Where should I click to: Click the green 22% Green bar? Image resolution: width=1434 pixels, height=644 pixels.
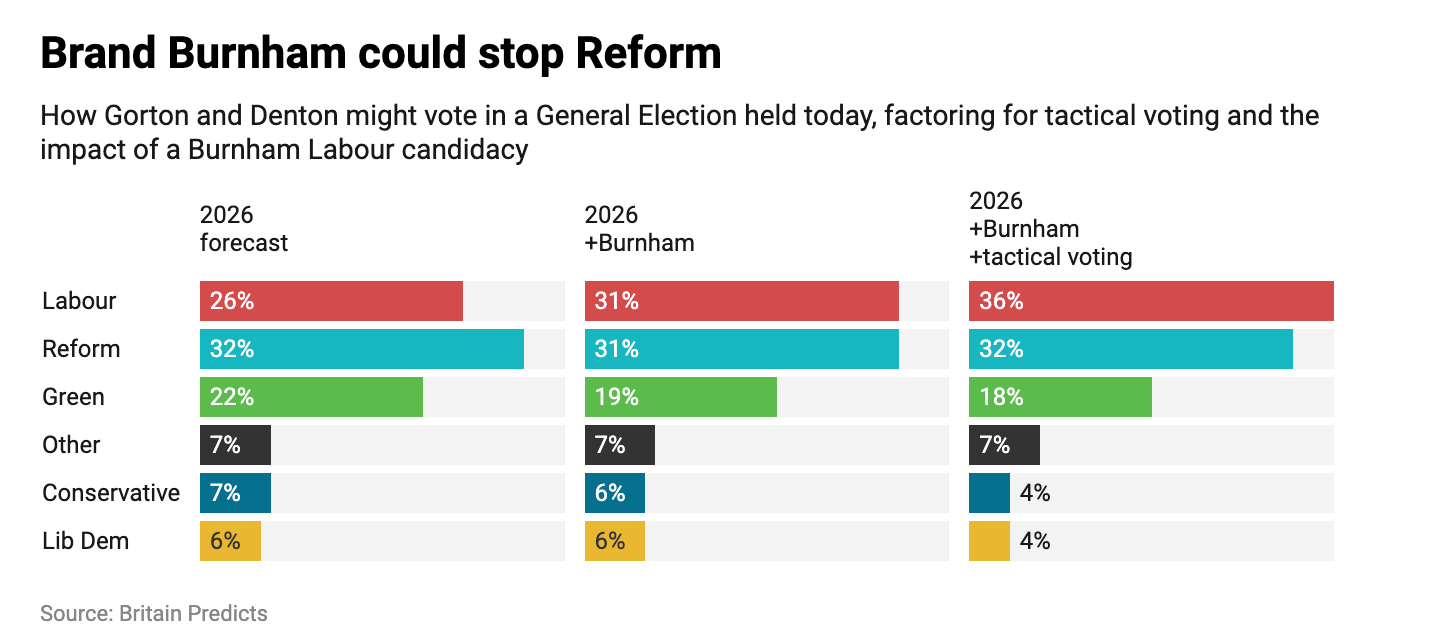pos(311,397)
